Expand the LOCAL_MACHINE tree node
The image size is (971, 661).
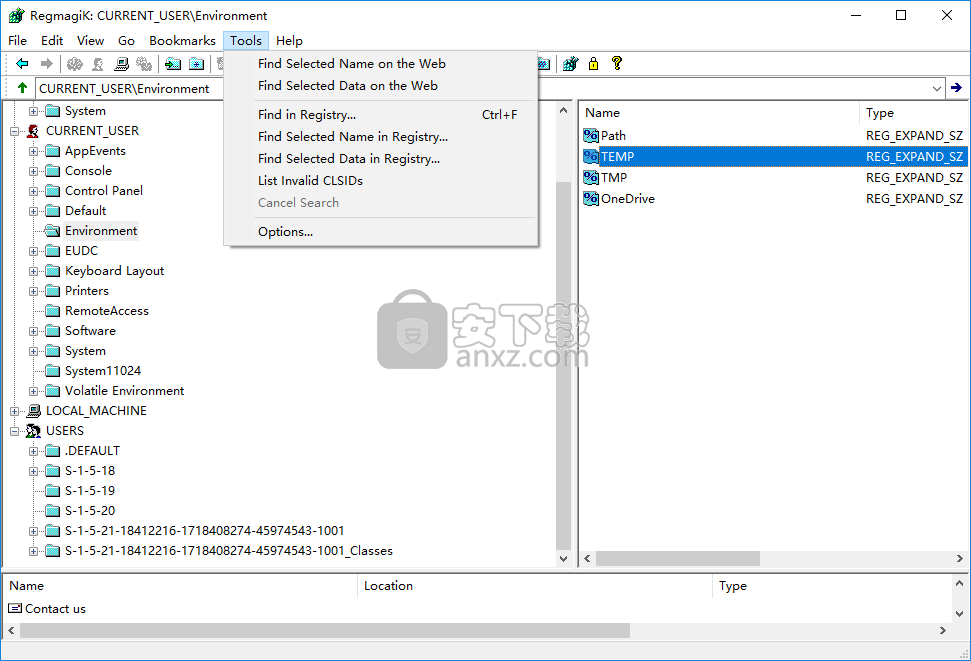click(12, 410)
